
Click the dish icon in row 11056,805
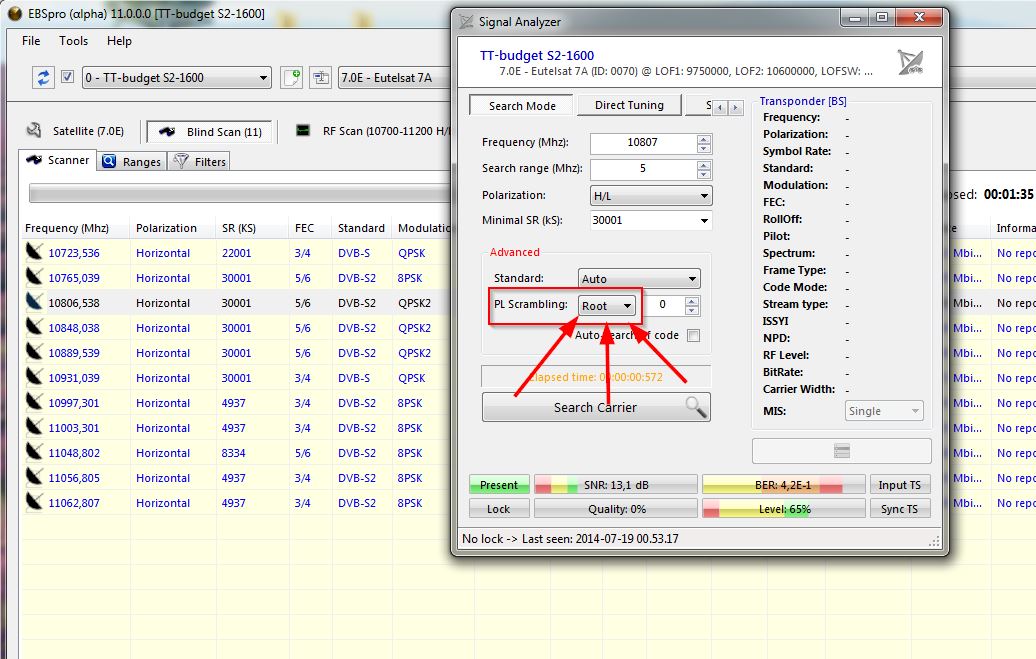click(34, 477)
